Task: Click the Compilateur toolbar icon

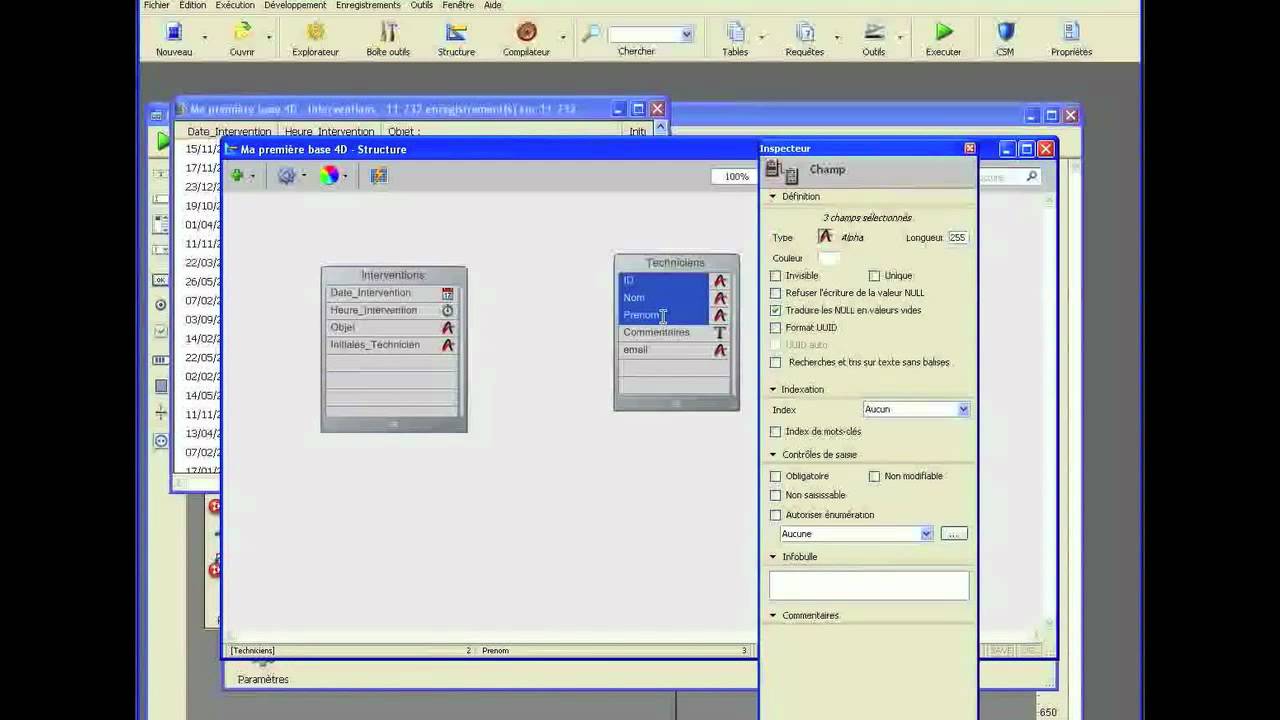Action: point(526,32)
